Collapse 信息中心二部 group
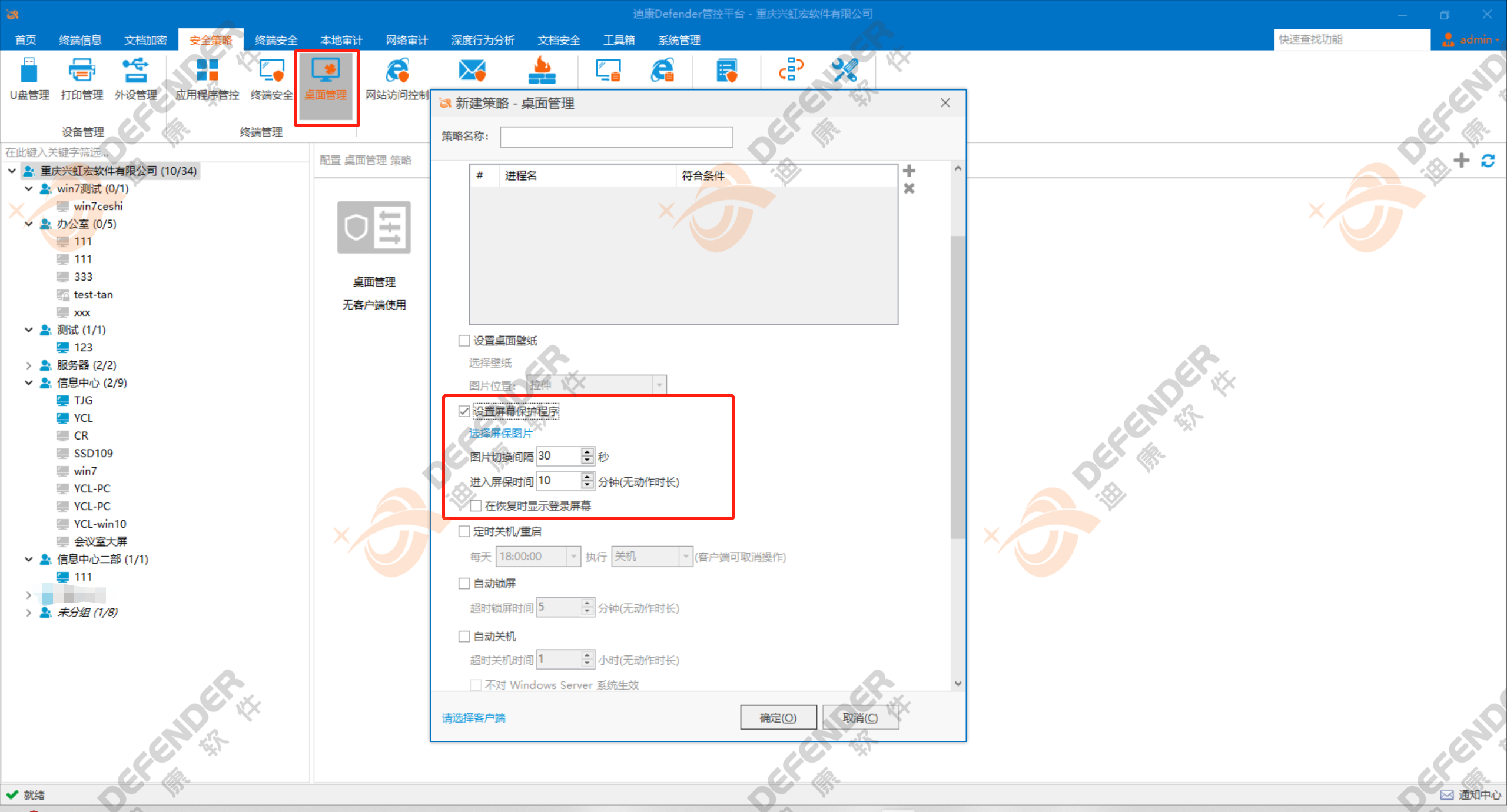 [28, 559]
